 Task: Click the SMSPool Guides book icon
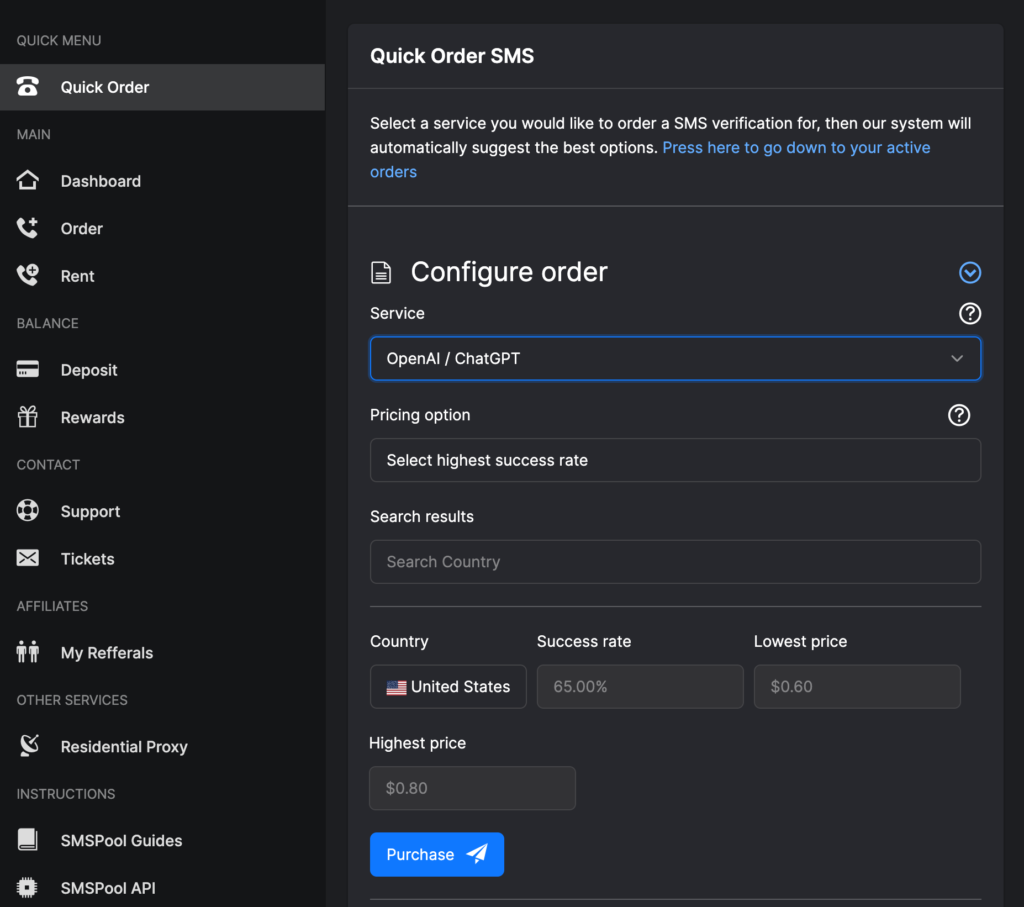pyautogui.click(x=27, y=840)
